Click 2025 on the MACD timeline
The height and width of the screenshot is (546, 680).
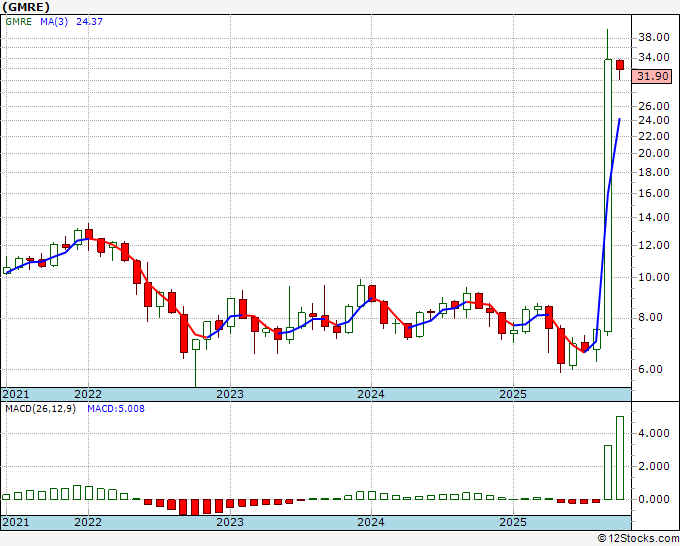click(513, 522)
